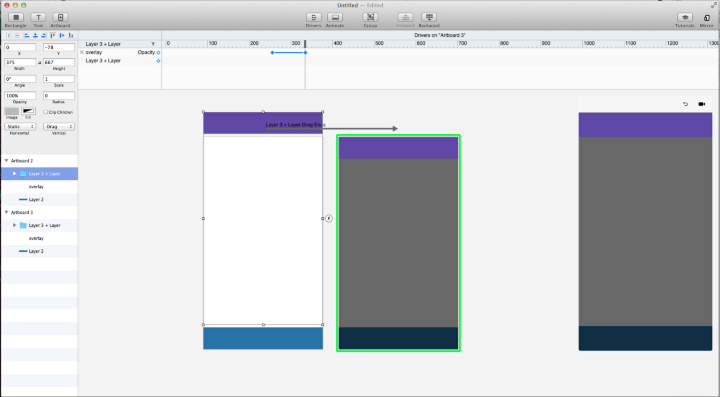
Task: Toggle the Animate view button
Action: [335, 17]
